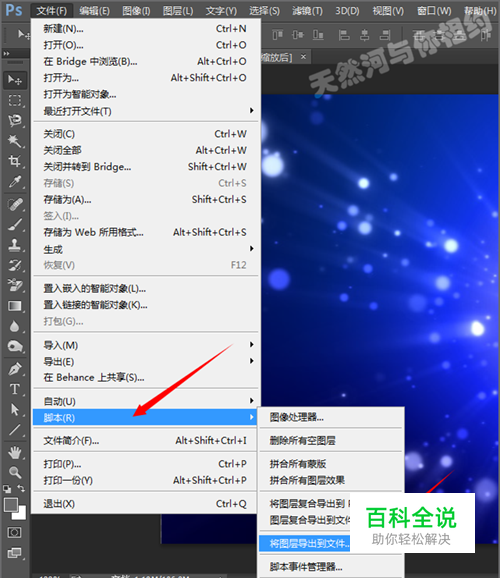This screenshot has height=578, width=500.
Task: Expand the 自动(U) submenu
Action: [x=145, y=401]
